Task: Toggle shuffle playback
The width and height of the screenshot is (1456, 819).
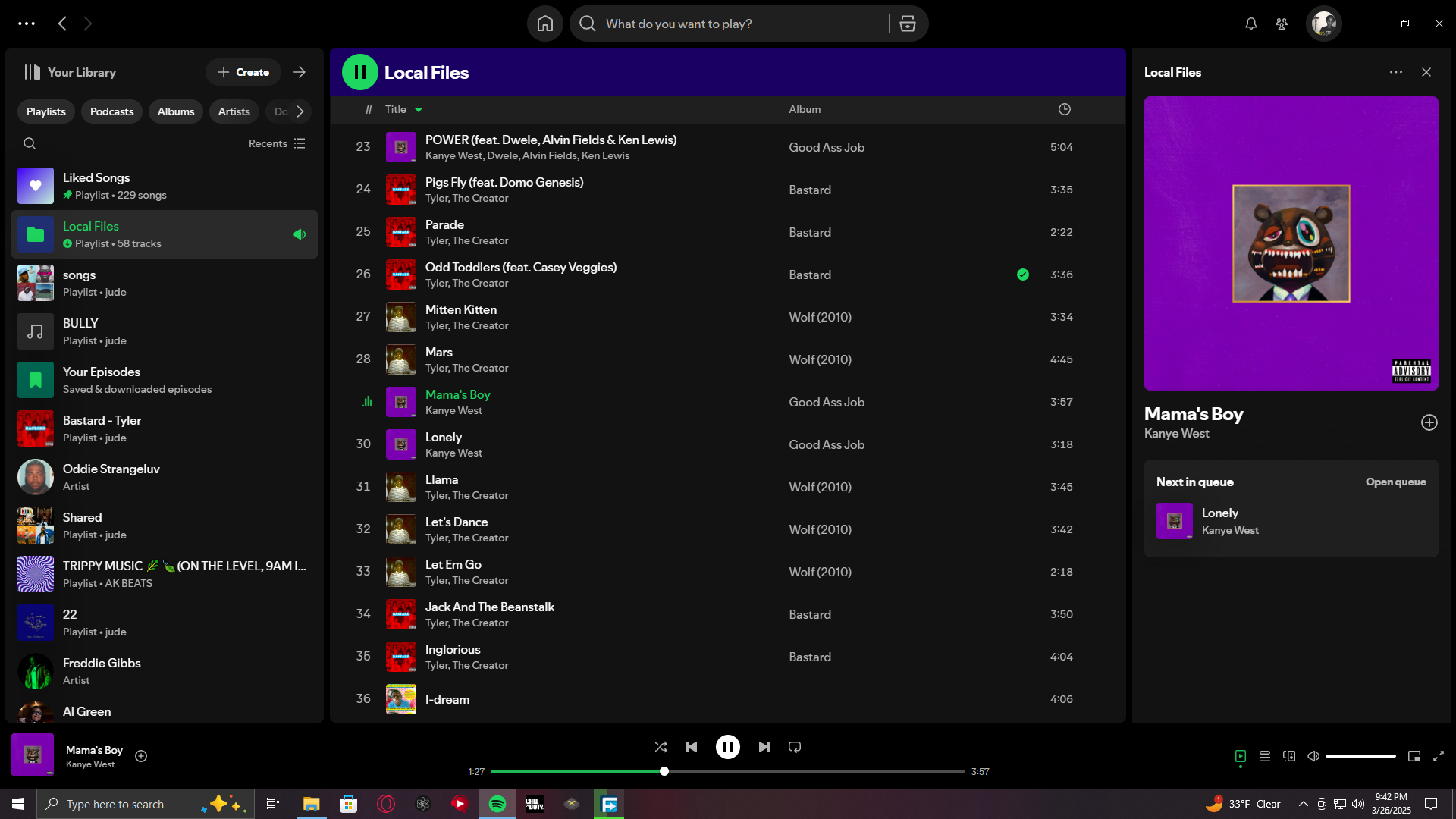Action: click(661, 747)
